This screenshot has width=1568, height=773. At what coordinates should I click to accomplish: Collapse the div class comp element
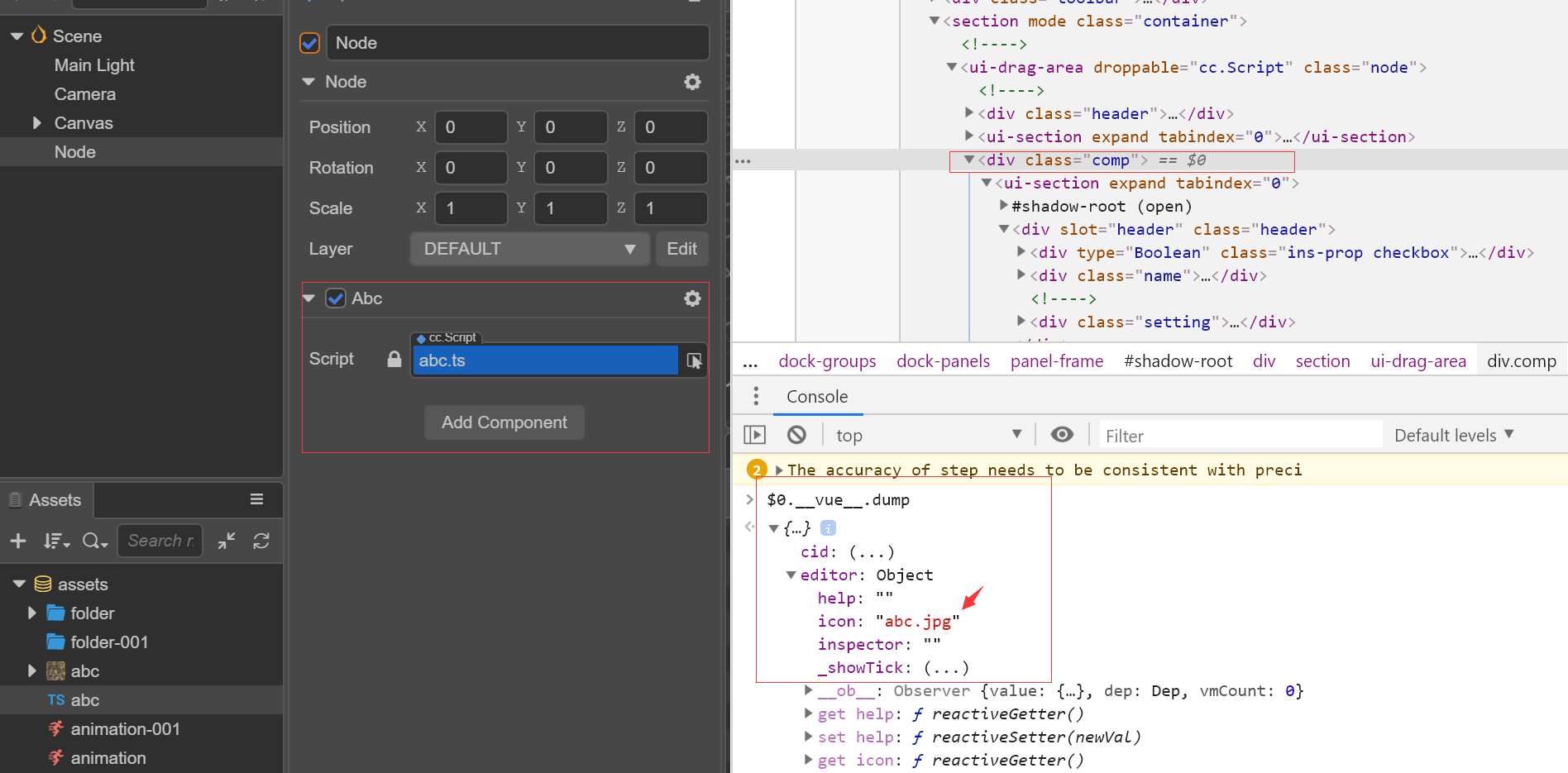click(x=968, y=160)
